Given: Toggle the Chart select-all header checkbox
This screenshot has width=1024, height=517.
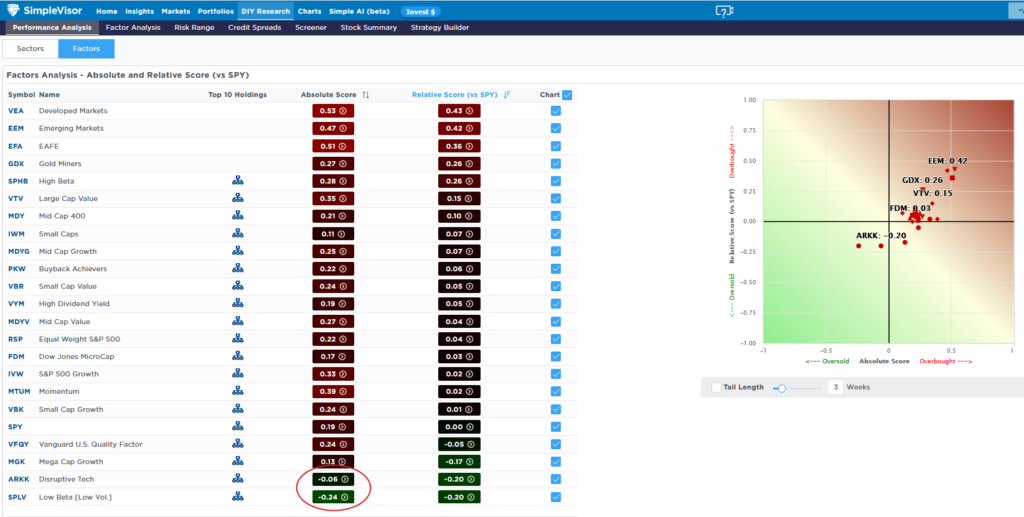Looking at the screenshot, I should (x=567, y=95).
